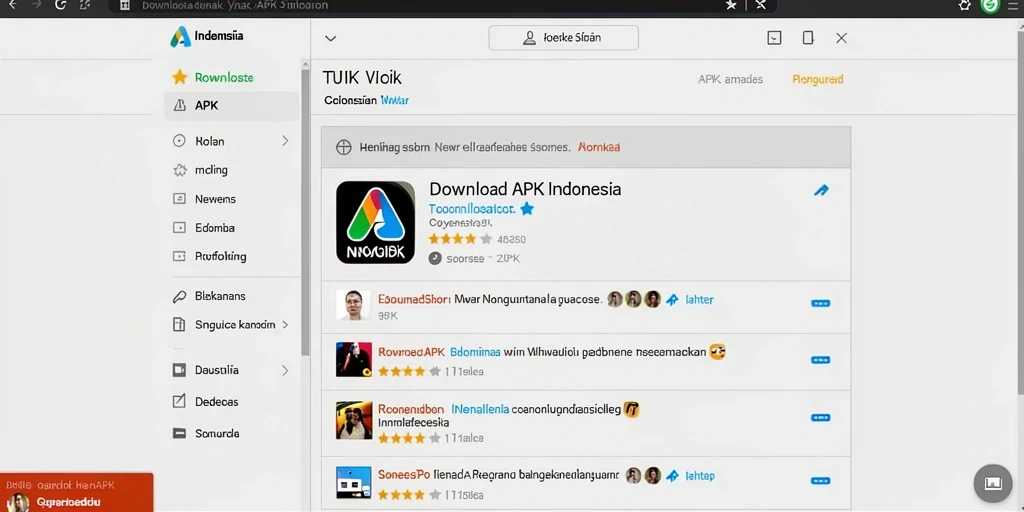Viewport: 1024px width, 512px height.
Task: Click the lahtep share link
Action: [x=700, y=476]
